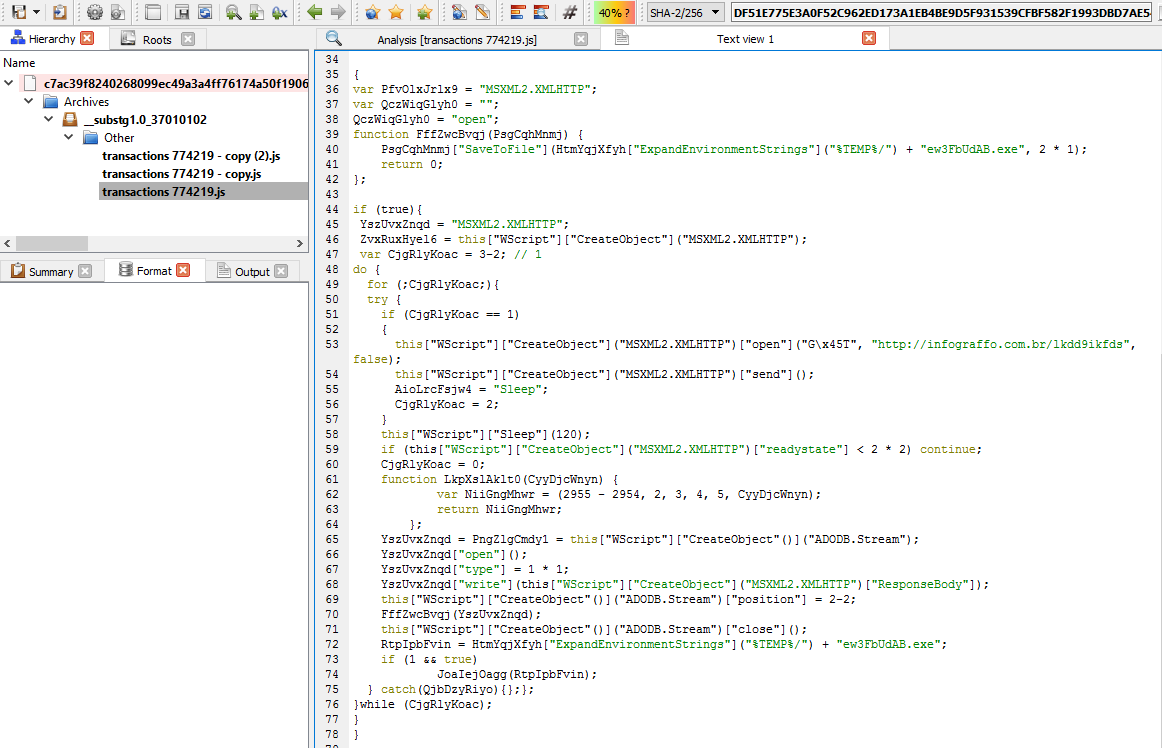Image resolution: width=1162 pixels, height=748 pixels.
Task: Collapse the Other folder node
Action: [69, 136]
